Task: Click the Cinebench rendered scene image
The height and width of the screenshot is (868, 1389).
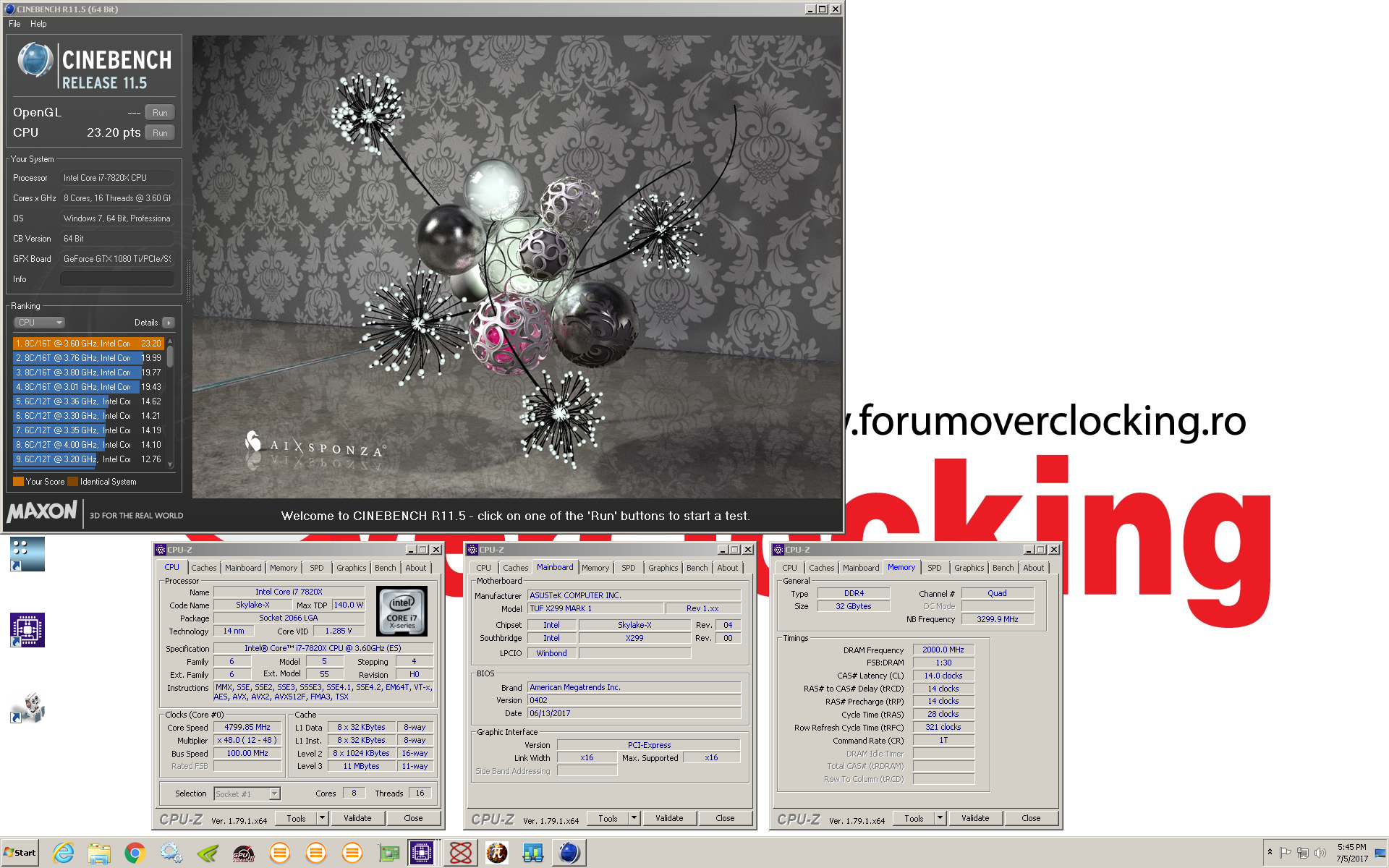Action: (517, 267)
